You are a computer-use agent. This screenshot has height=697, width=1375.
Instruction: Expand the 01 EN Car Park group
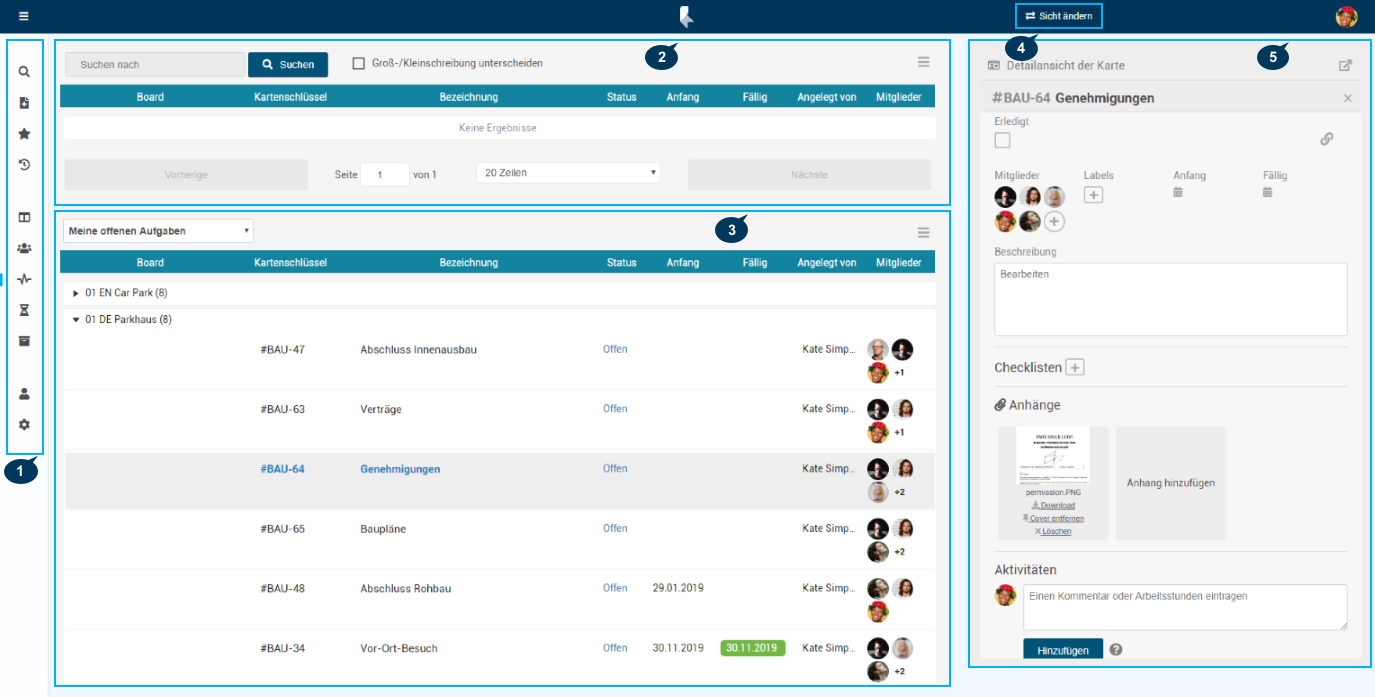point(76,293)
